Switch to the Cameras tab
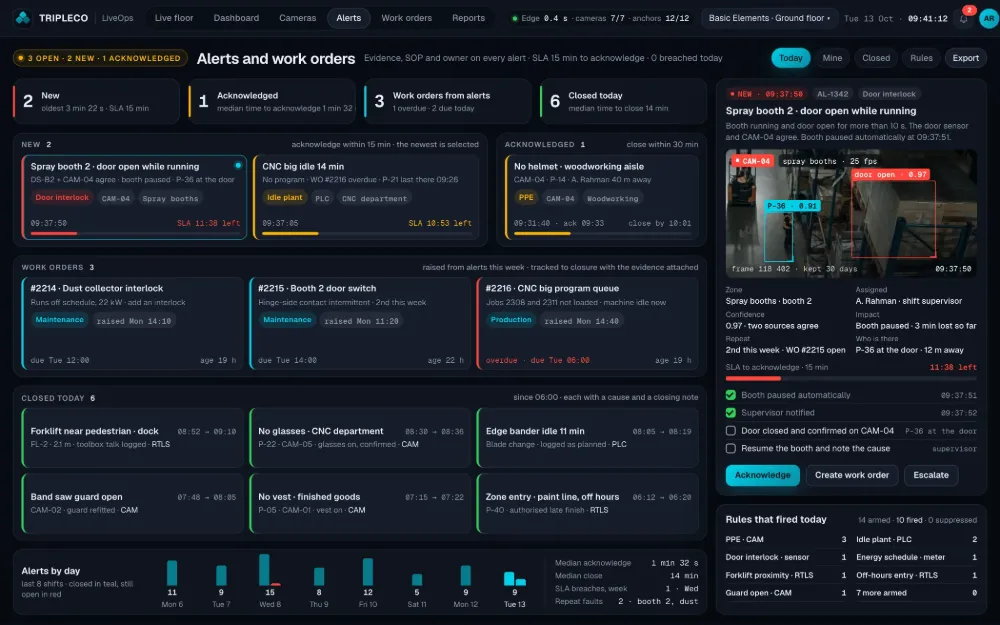The height and width of the screenshot is (625, 1000). click(297, 18)
